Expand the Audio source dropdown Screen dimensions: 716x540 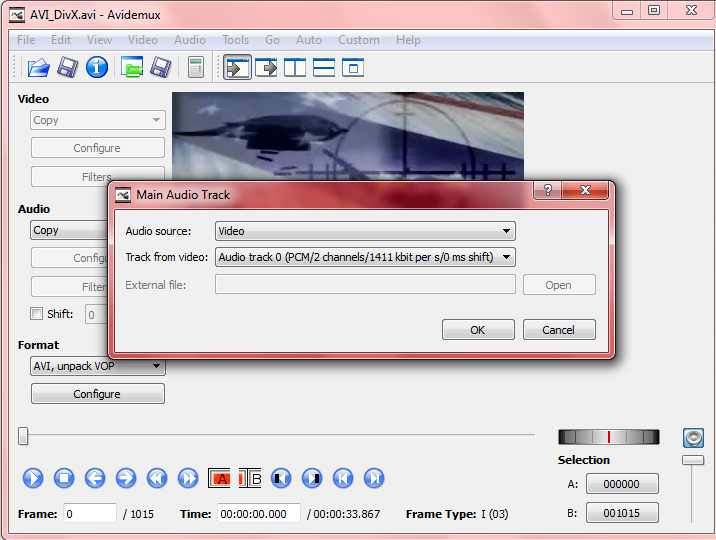coord(365,231)
